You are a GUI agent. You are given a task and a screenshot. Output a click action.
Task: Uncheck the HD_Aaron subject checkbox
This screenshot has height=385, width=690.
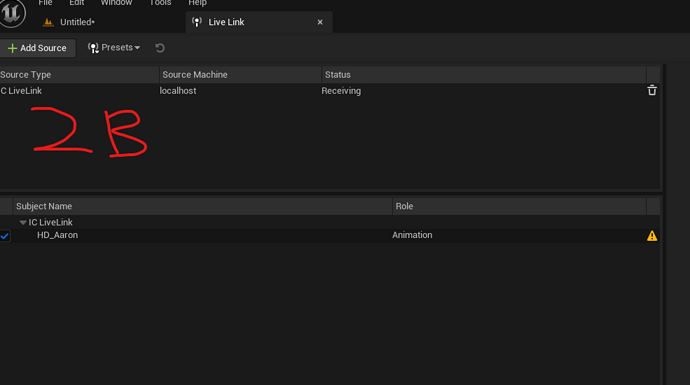(x=5, y=236)
